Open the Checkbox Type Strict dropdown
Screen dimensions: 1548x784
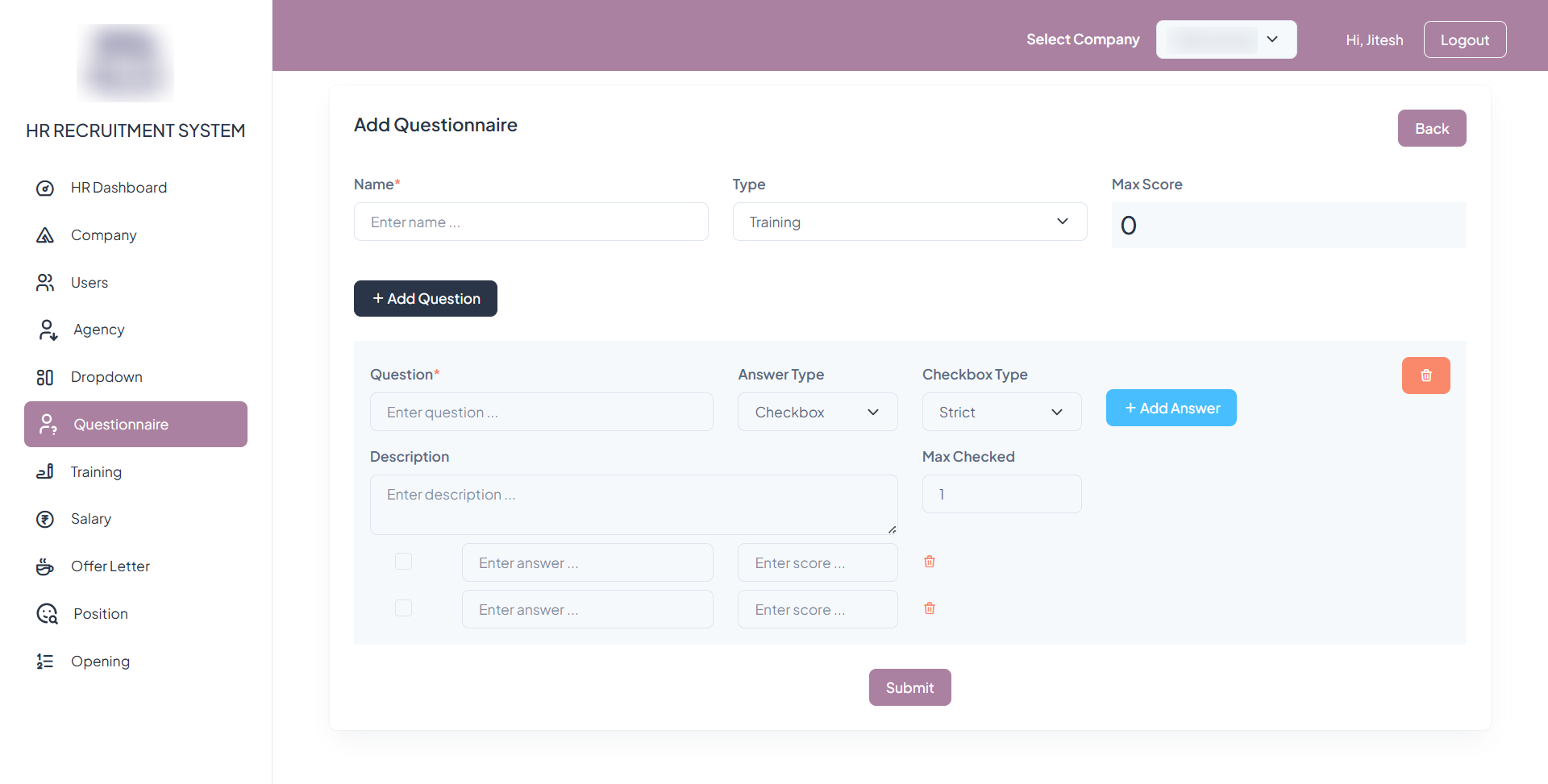(1001, 412)
